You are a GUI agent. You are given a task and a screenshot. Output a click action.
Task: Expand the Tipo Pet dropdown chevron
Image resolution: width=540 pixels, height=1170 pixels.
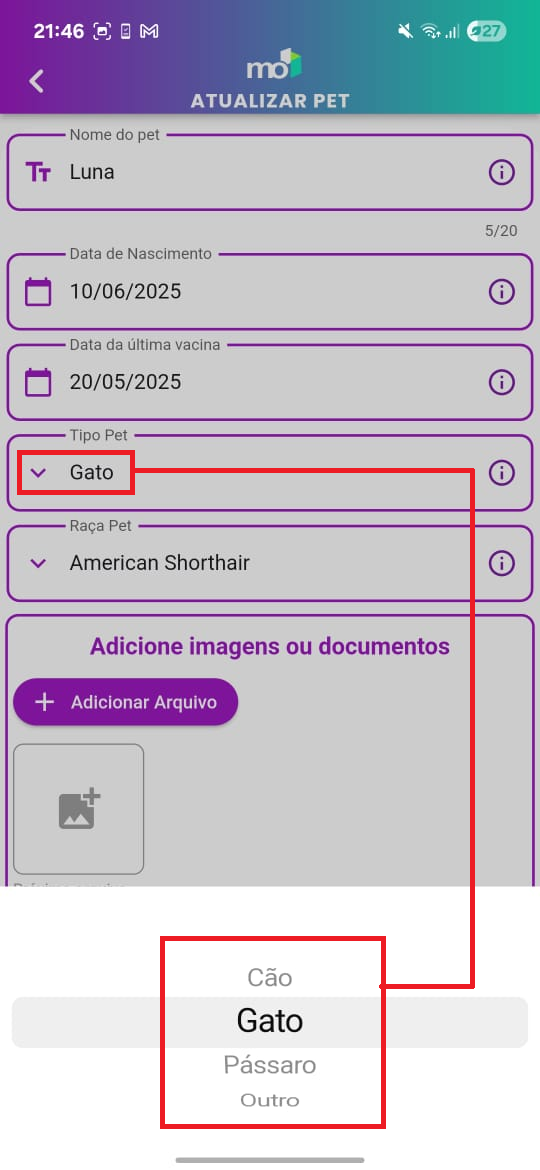pos(38,472)
